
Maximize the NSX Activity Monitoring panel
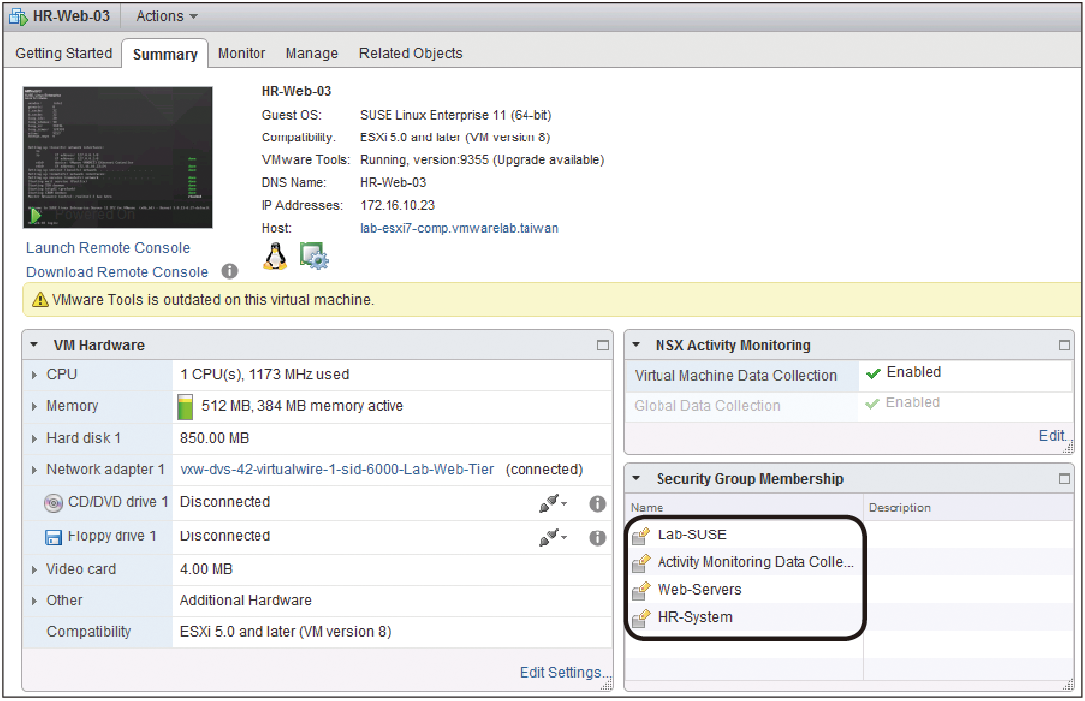1064,345
